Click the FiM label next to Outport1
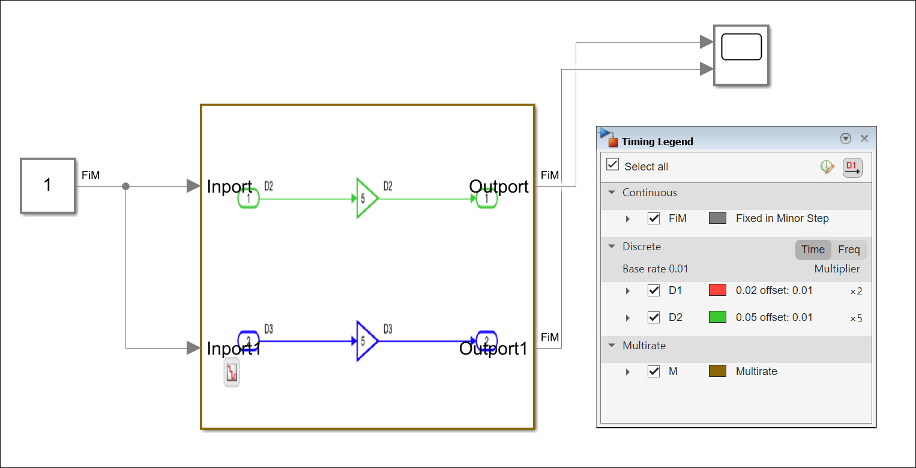 pos(550,337)
